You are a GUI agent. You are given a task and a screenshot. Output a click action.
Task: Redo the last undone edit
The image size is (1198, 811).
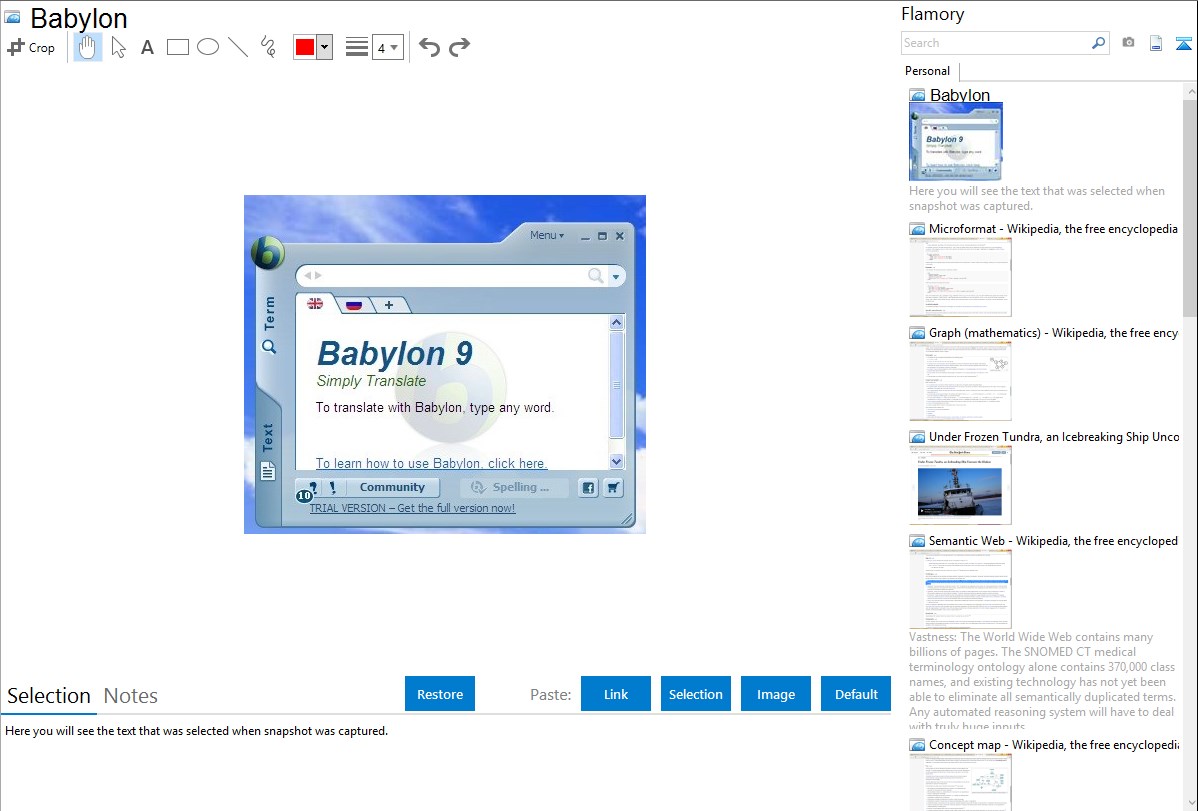[459, 47]
